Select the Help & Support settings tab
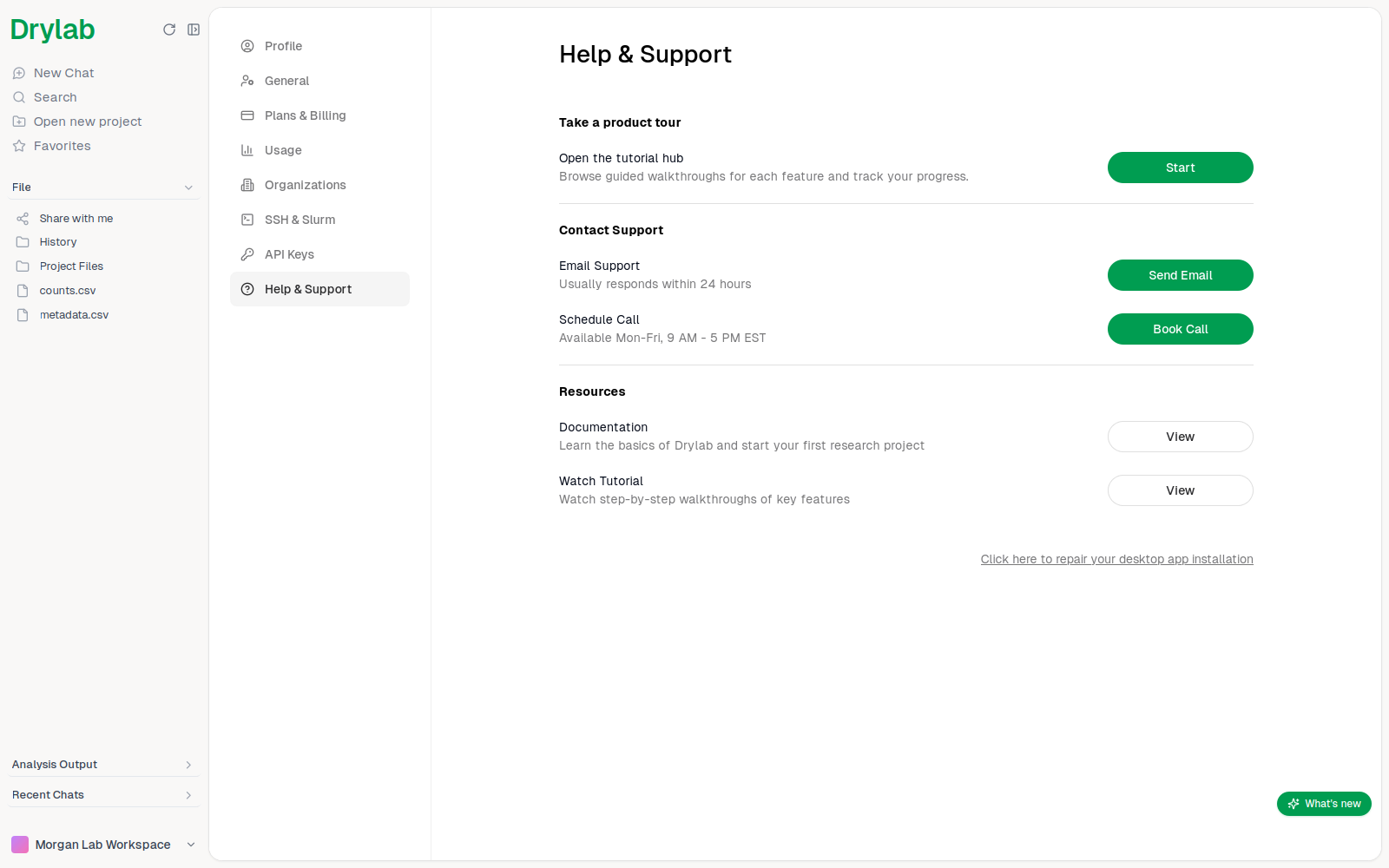The width and height of the screenshot is (1389, 868). click(x=319, y=289)
